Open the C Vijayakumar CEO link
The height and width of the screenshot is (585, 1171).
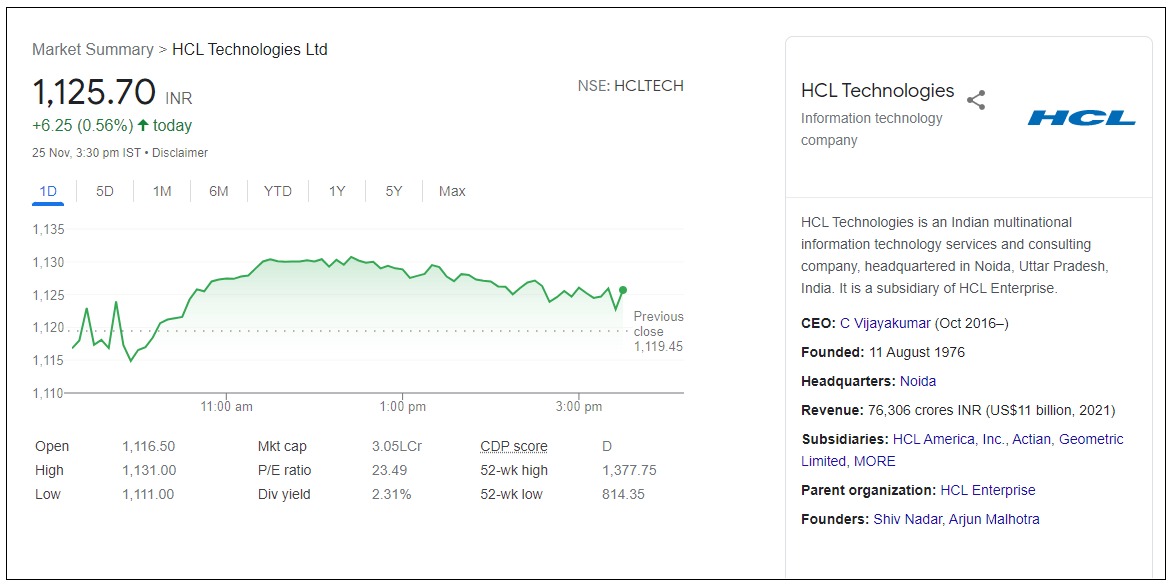pyautogui.click(x=886, y=324)
